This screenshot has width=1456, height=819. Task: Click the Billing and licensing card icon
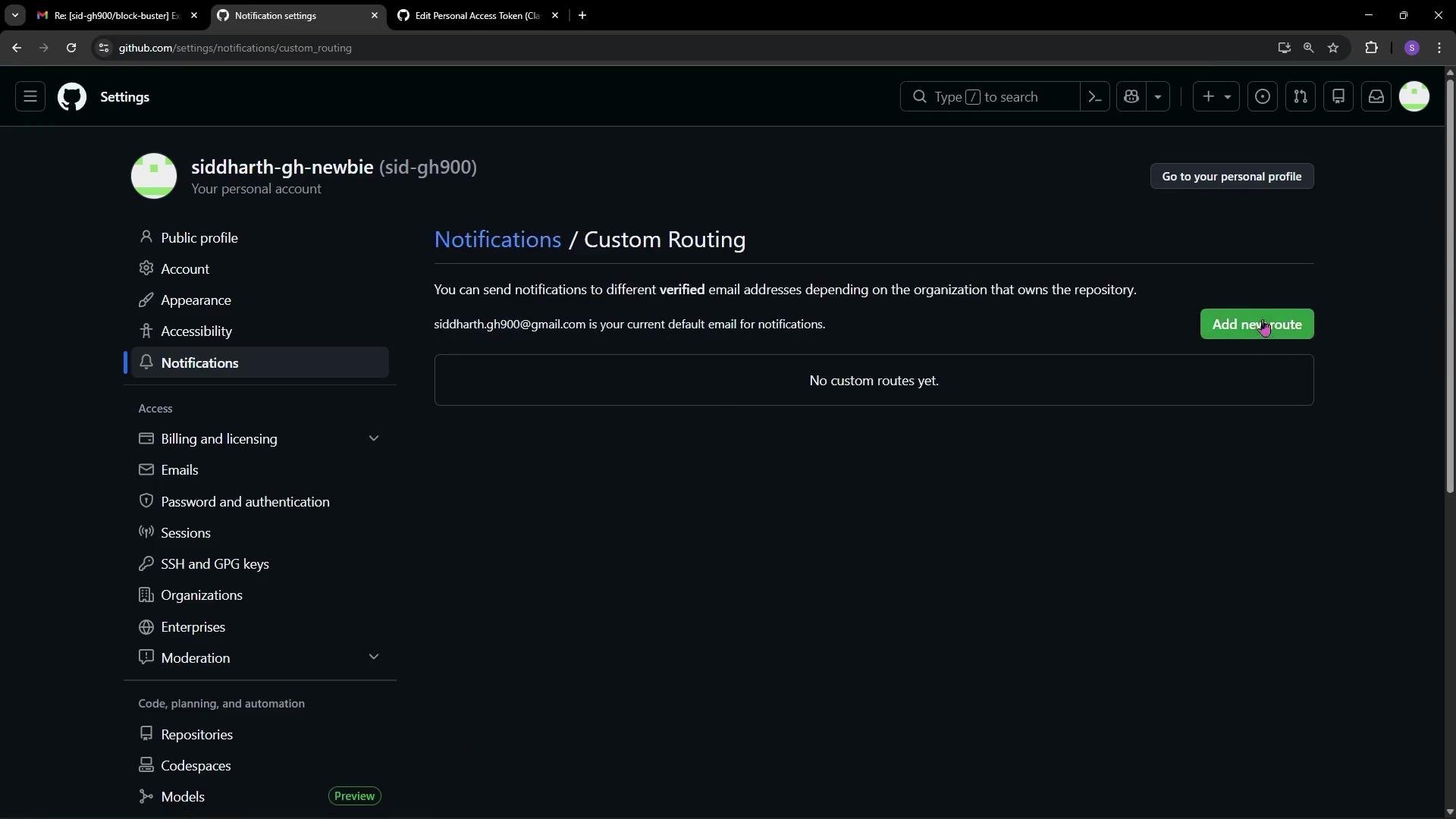146,438
